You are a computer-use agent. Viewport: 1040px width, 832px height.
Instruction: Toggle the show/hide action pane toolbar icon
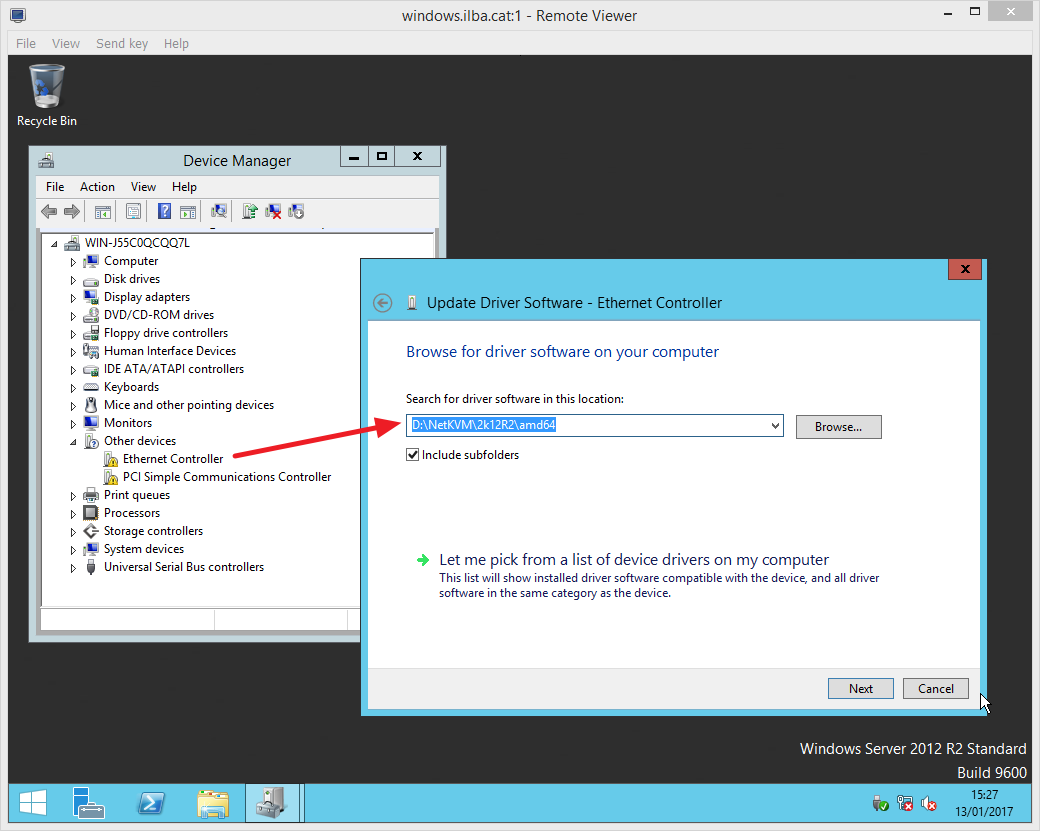(x=188, y=212)
